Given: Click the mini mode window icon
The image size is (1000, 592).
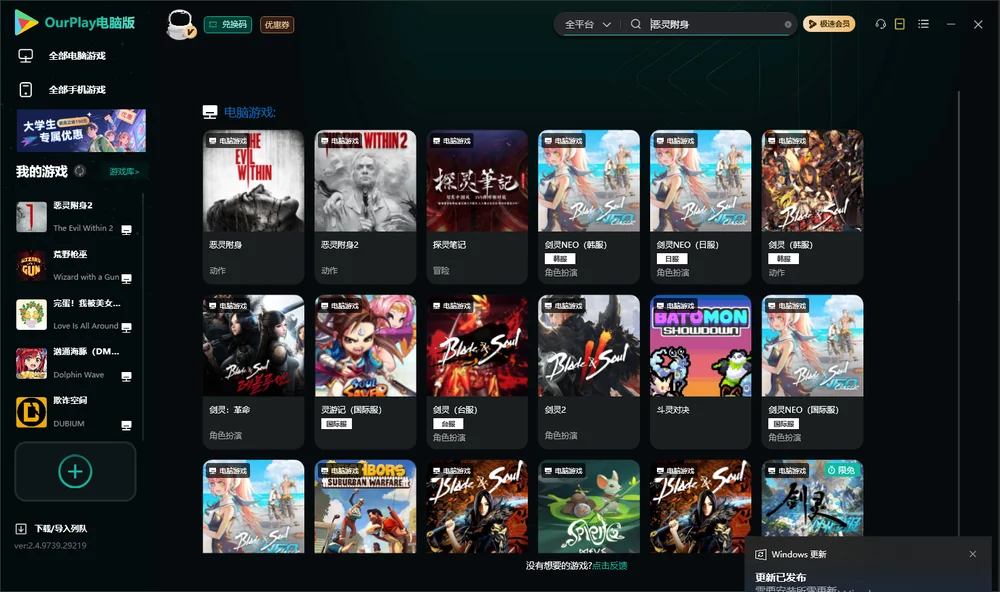Looking at the screenshot, I should tap(900, 24).
